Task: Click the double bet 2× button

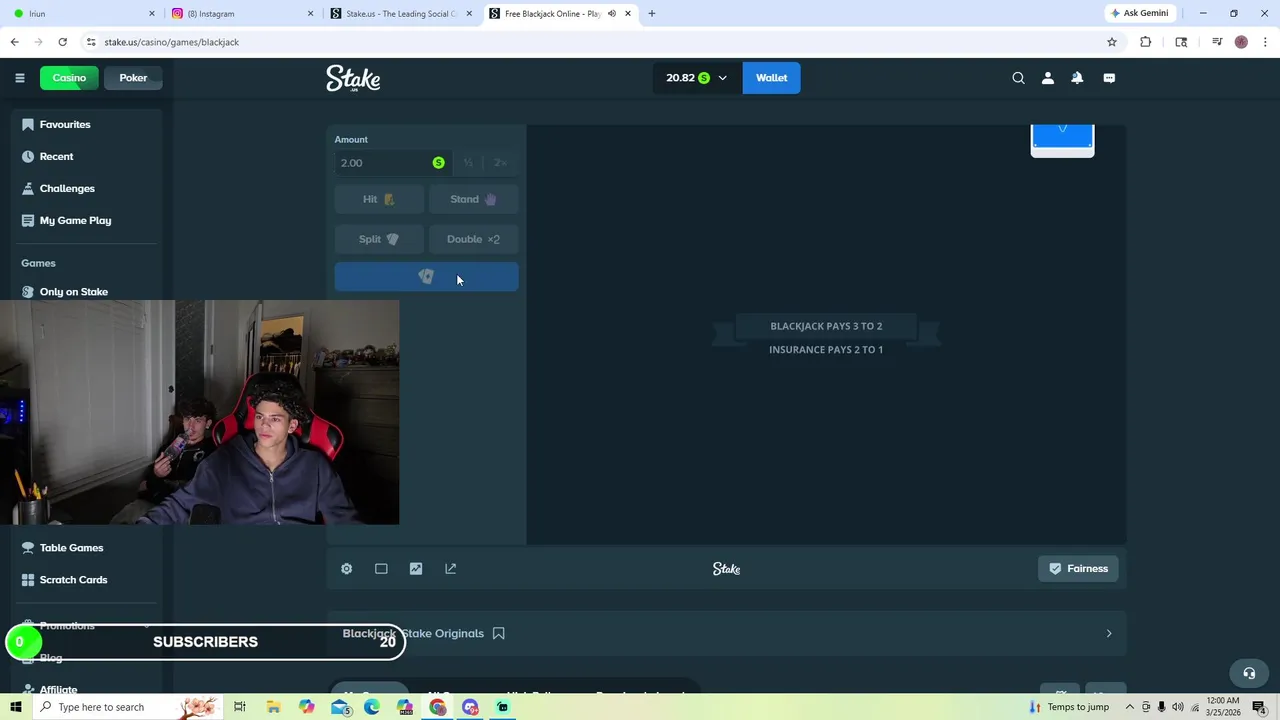Action: pyautogui.click(x=500, y=163)
